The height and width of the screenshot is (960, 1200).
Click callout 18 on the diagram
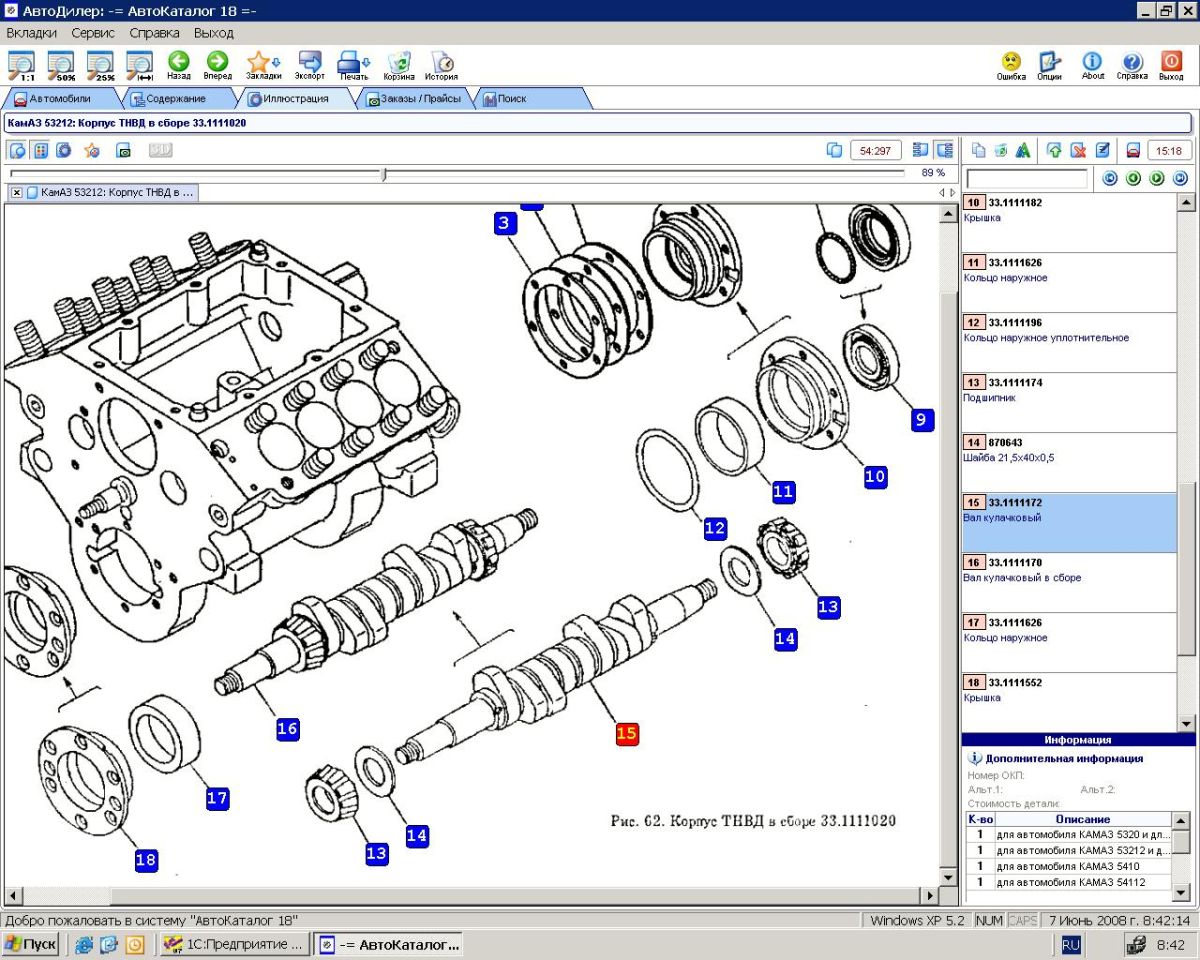[x=146, y=860]
